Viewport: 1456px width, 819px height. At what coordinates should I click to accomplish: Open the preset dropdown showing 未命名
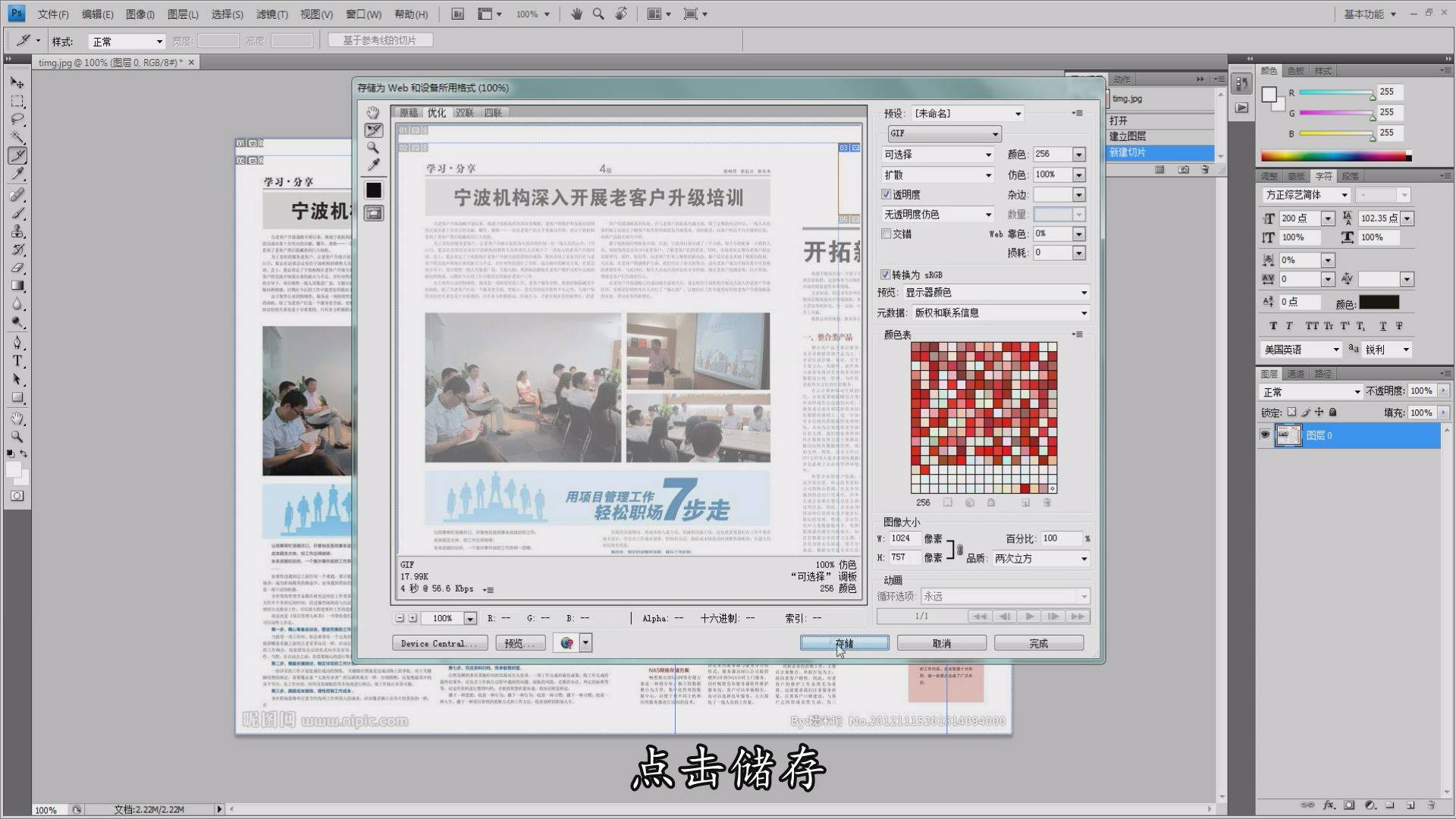968,114
